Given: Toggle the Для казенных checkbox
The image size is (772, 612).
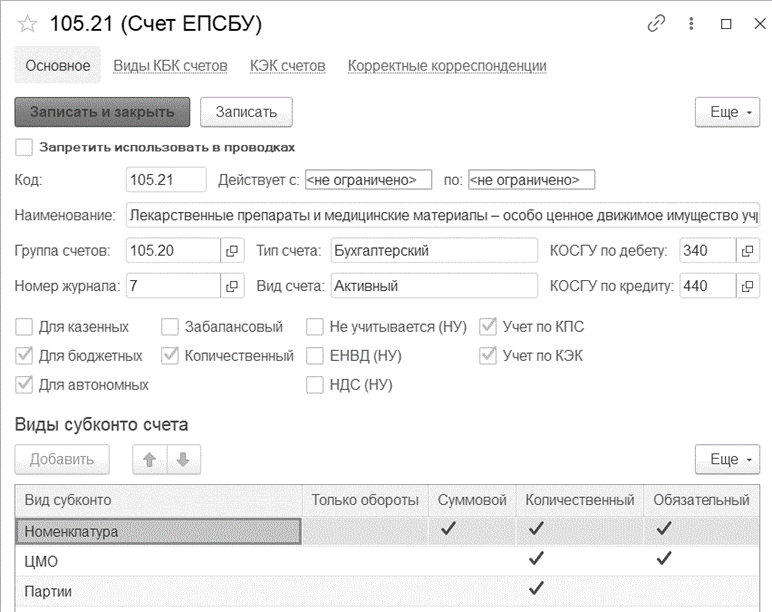Looking at the screenshot, I should pyautogui.click(x=24, y=327).
